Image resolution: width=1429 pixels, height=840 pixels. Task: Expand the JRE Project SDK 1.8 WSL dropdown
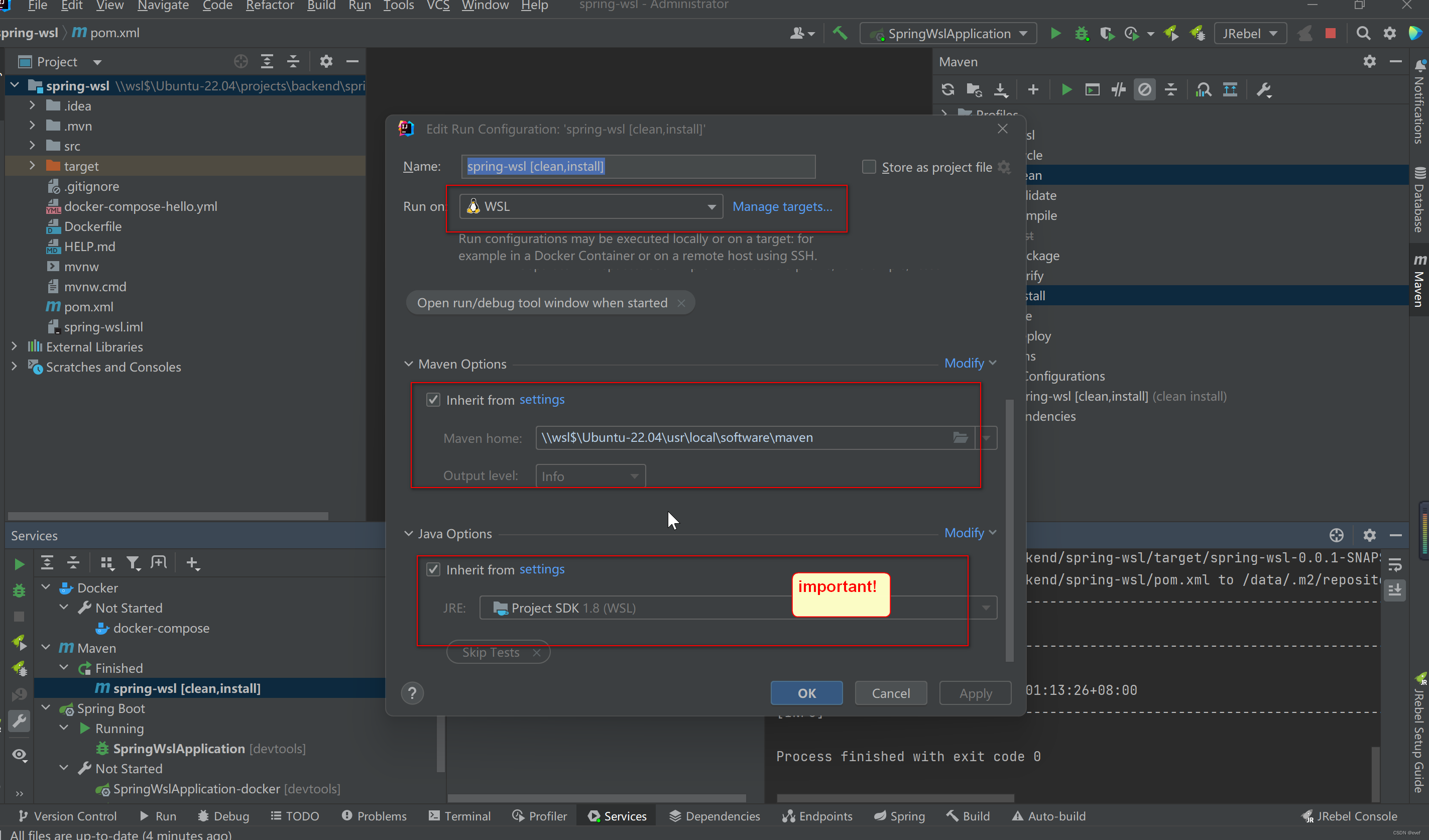tap(987, 608)
